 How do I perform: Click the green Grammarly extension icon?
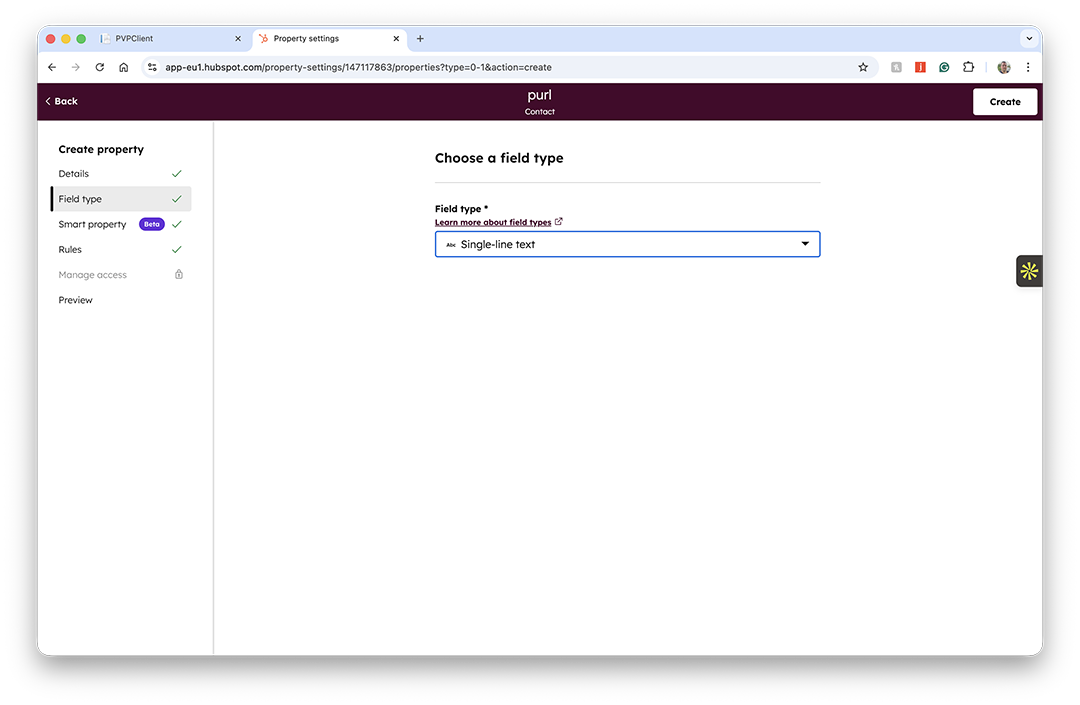[944, 67]
